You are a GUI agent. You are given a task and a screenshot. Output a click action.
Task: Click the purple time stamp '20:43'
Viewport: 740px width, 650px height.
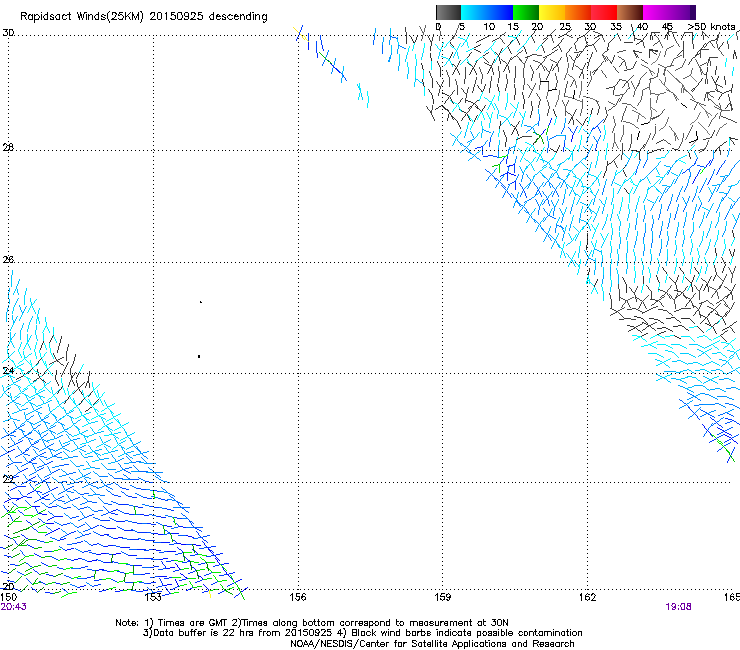[14, 607]
